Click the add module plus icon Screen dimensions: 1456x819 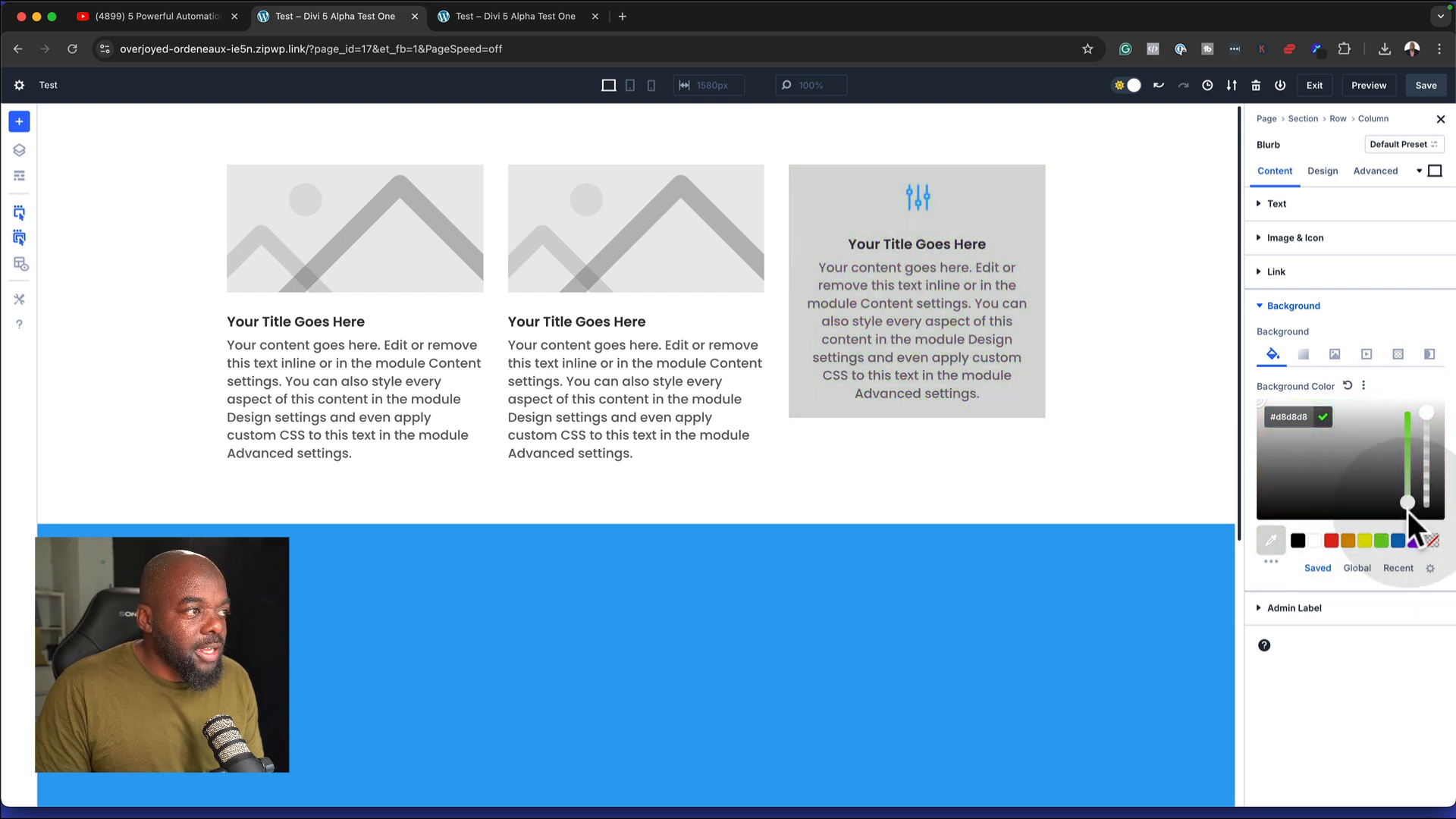19,121
